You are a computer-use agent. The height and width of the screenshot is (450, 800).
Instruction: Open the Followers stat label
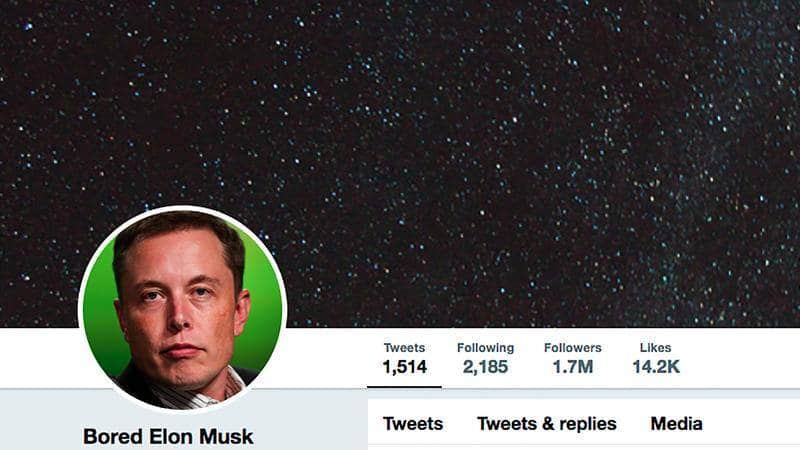pyautogui.click(x=572, y=348)
